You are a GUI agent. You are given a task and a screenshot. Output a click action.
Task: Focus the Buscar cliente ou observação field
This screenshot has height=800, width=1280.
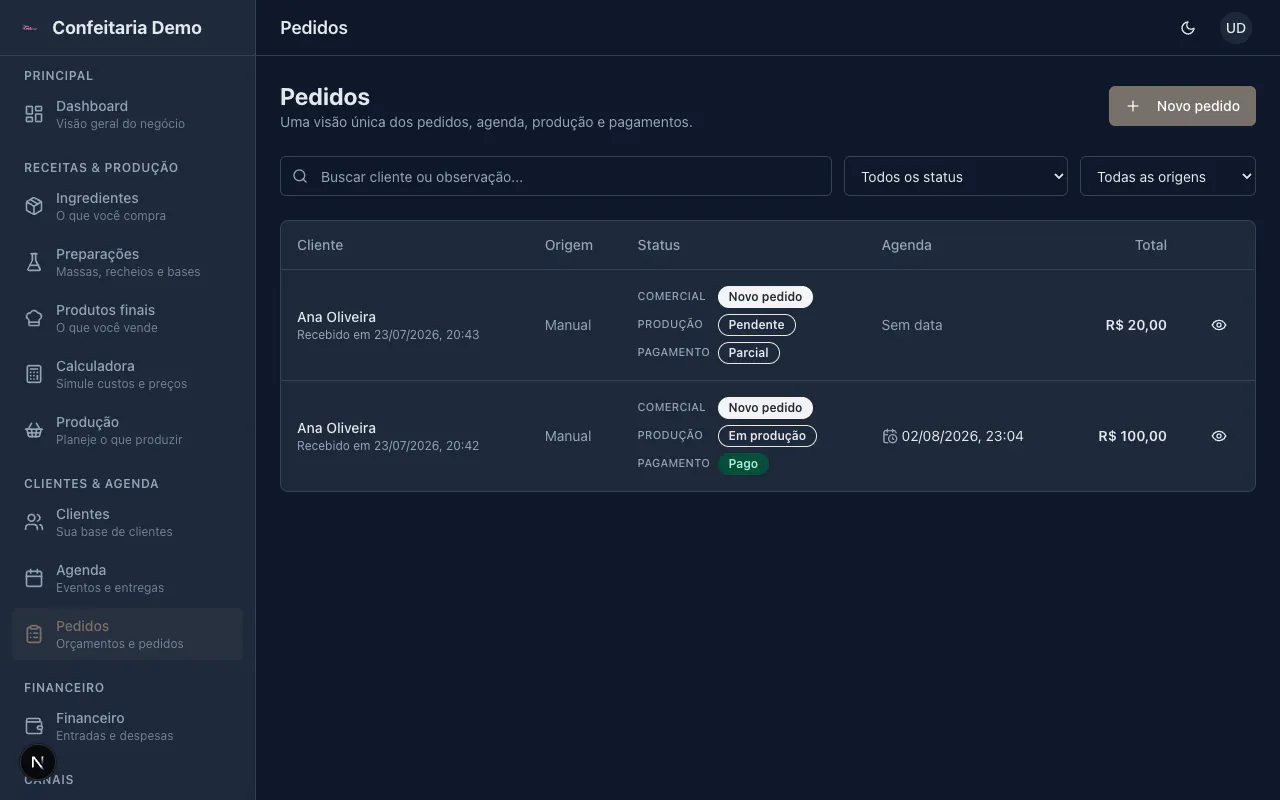point(556,176)
